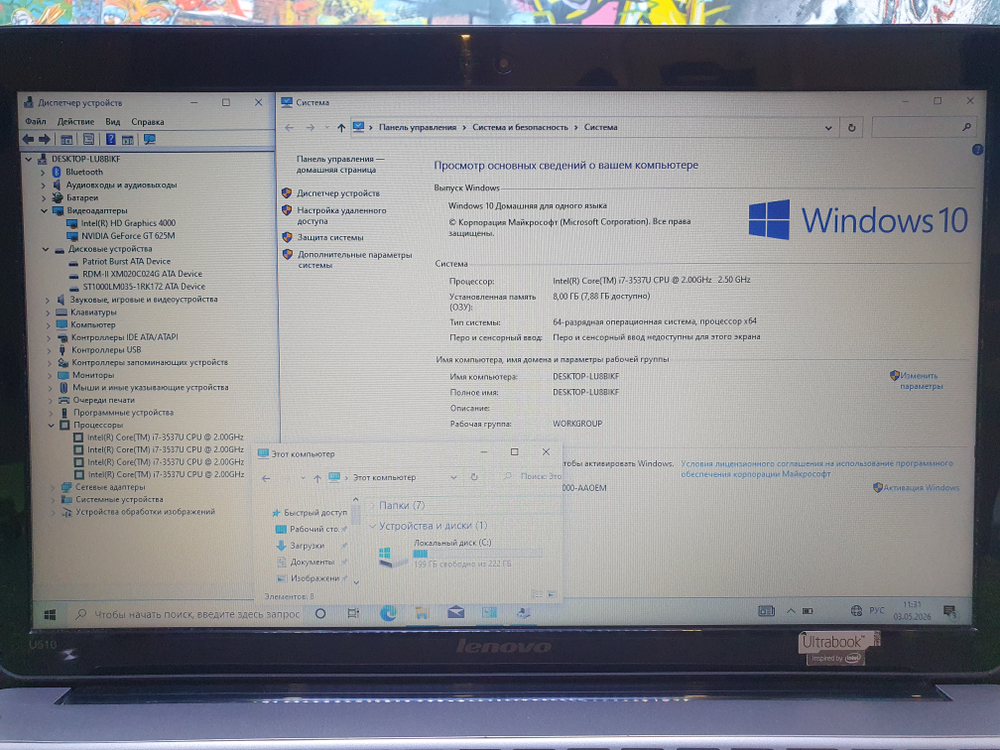The width and height of the screenshot is (1000, 750).
Task: Open System address bar history dropdown
Action: coord(828,128)
